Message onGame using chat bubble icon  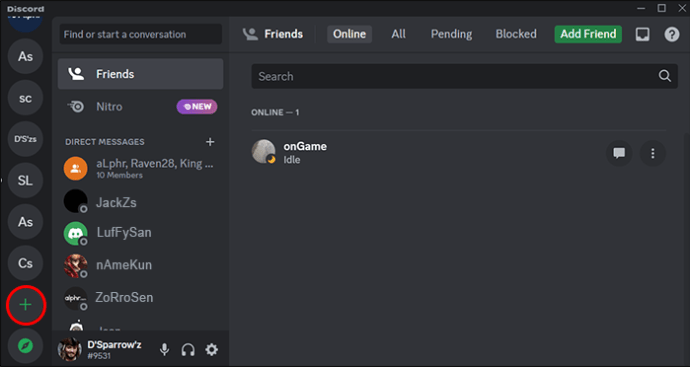click(619, 153)
